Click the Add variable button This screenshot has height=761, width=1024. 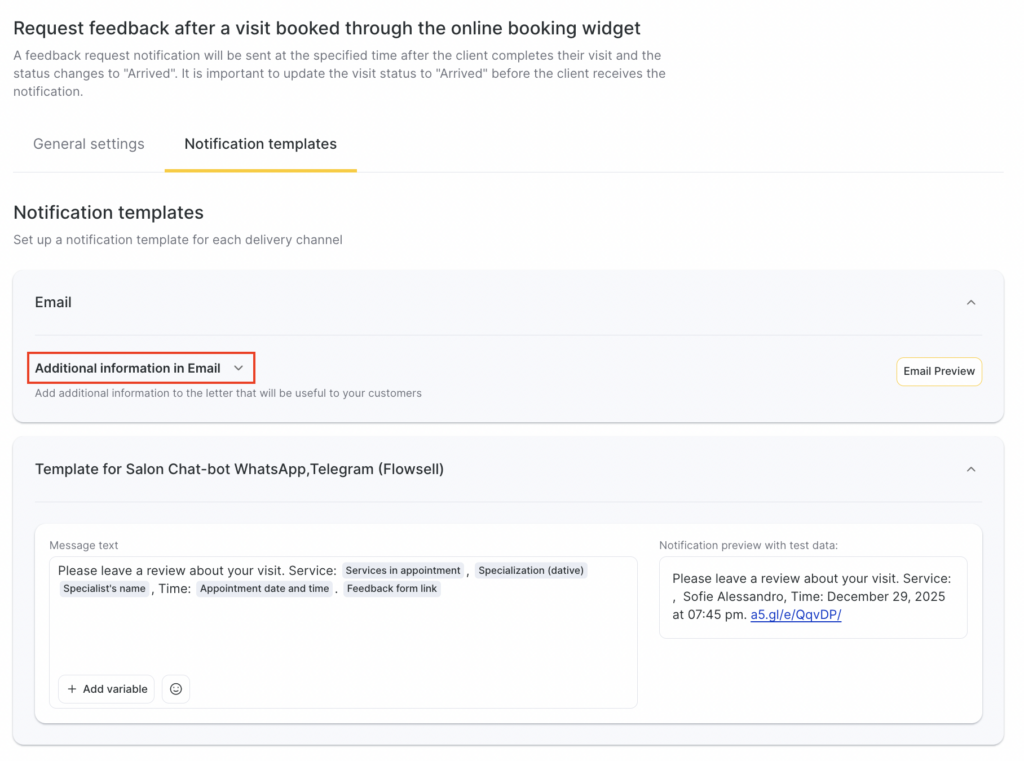[x=107, y=689]
